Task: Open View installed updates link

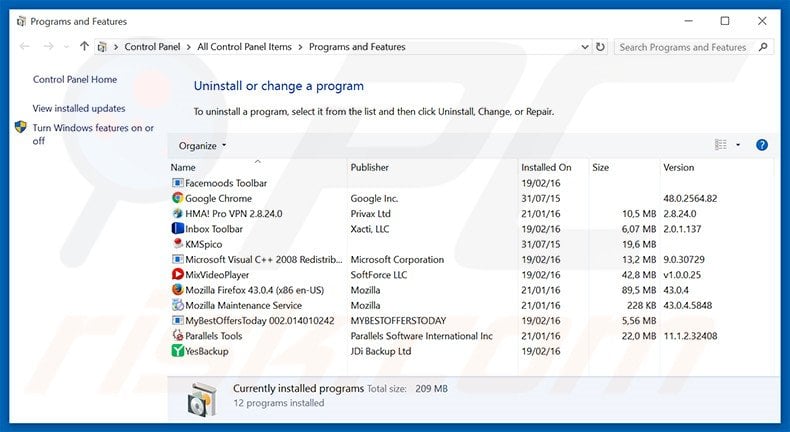Action: [x=79, y=108]
